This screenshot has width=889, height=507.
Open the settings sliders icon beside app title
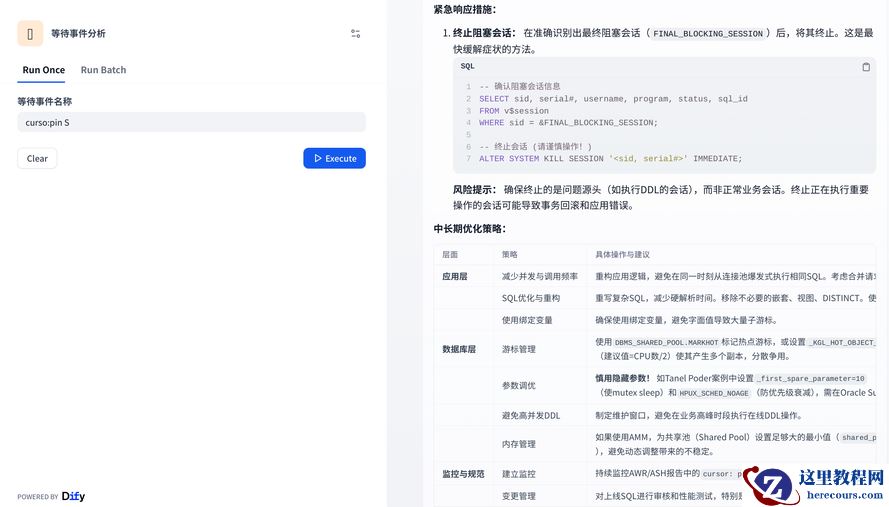click(x=355, y=33)
